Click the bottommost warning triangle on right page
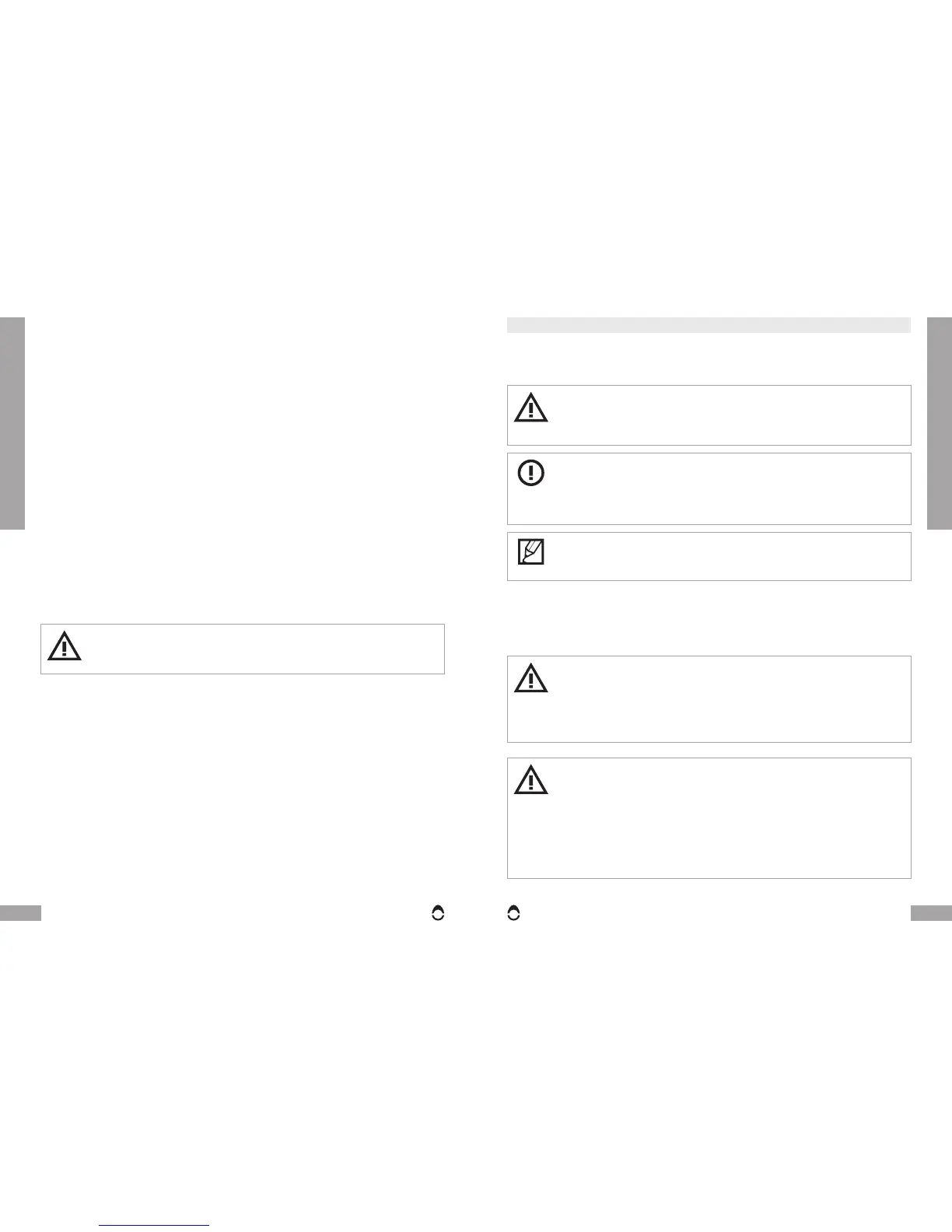 [x=531, y=780]
